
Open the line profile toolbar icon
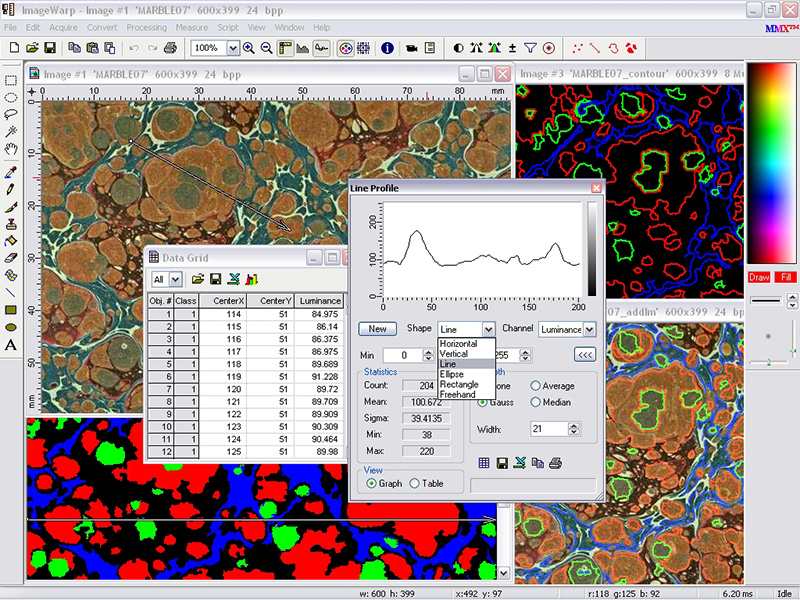pyautogui.click(x=321, y=48)
